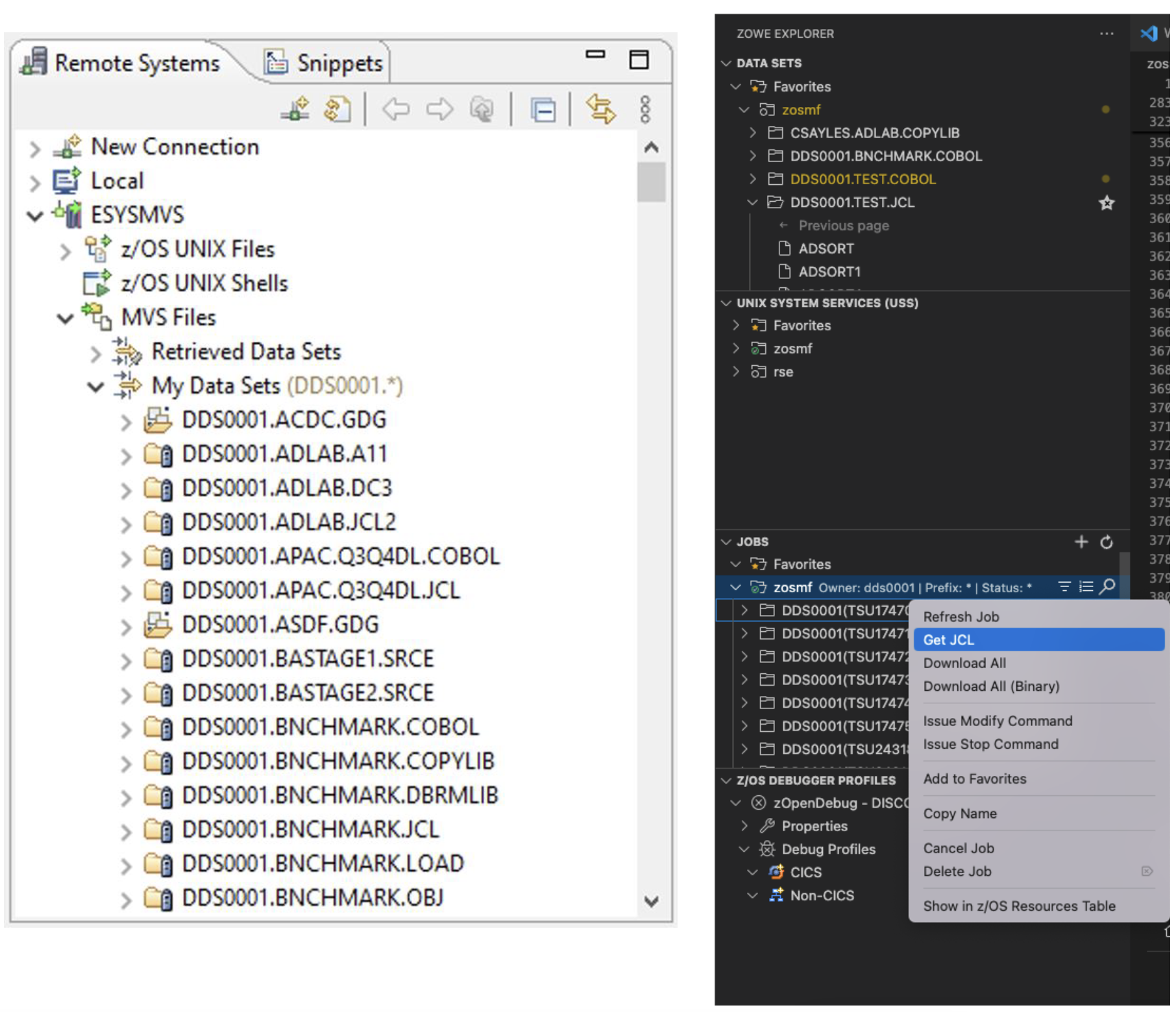Choose Issue Modify Command menu entry
Screen dimensions: 1176x1012
coord(1038,721)
